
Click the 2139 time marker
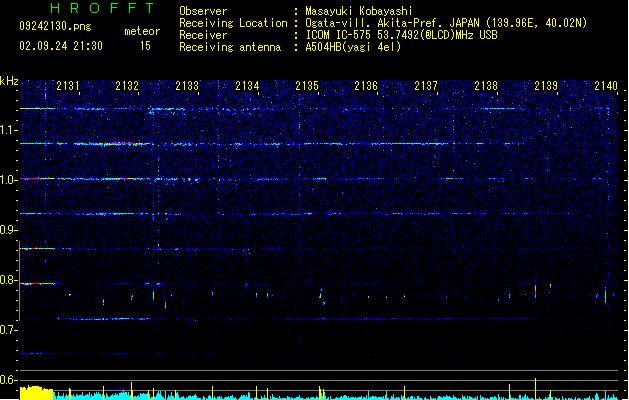click(546, 86)
